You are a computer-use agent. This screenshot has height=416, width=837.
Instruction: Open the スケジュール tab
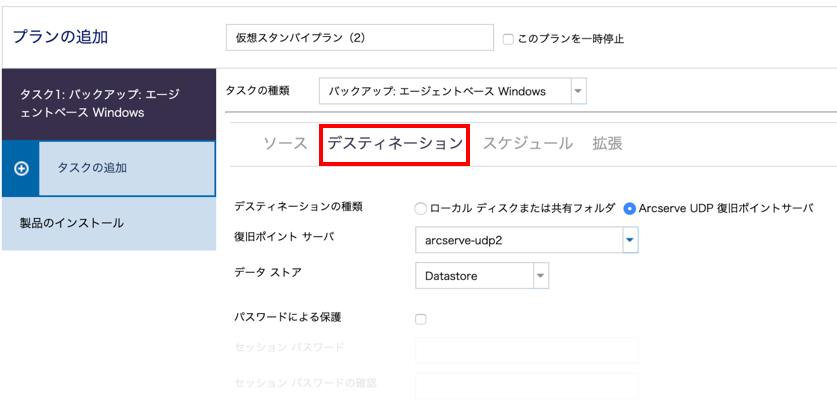[528, 144]
